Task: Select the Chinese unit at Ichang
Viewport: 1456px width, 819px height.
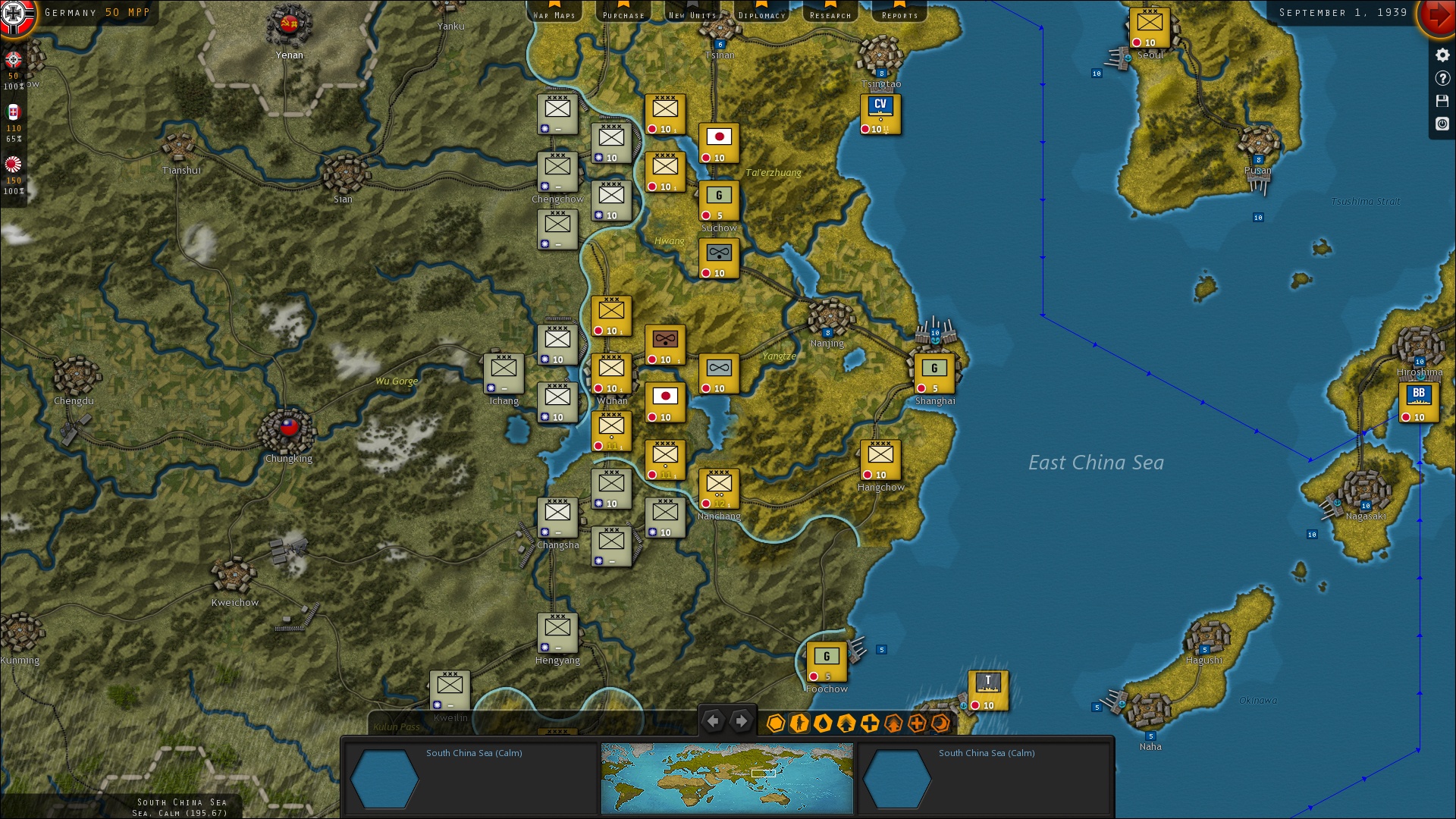Action: tap(504, 374)
